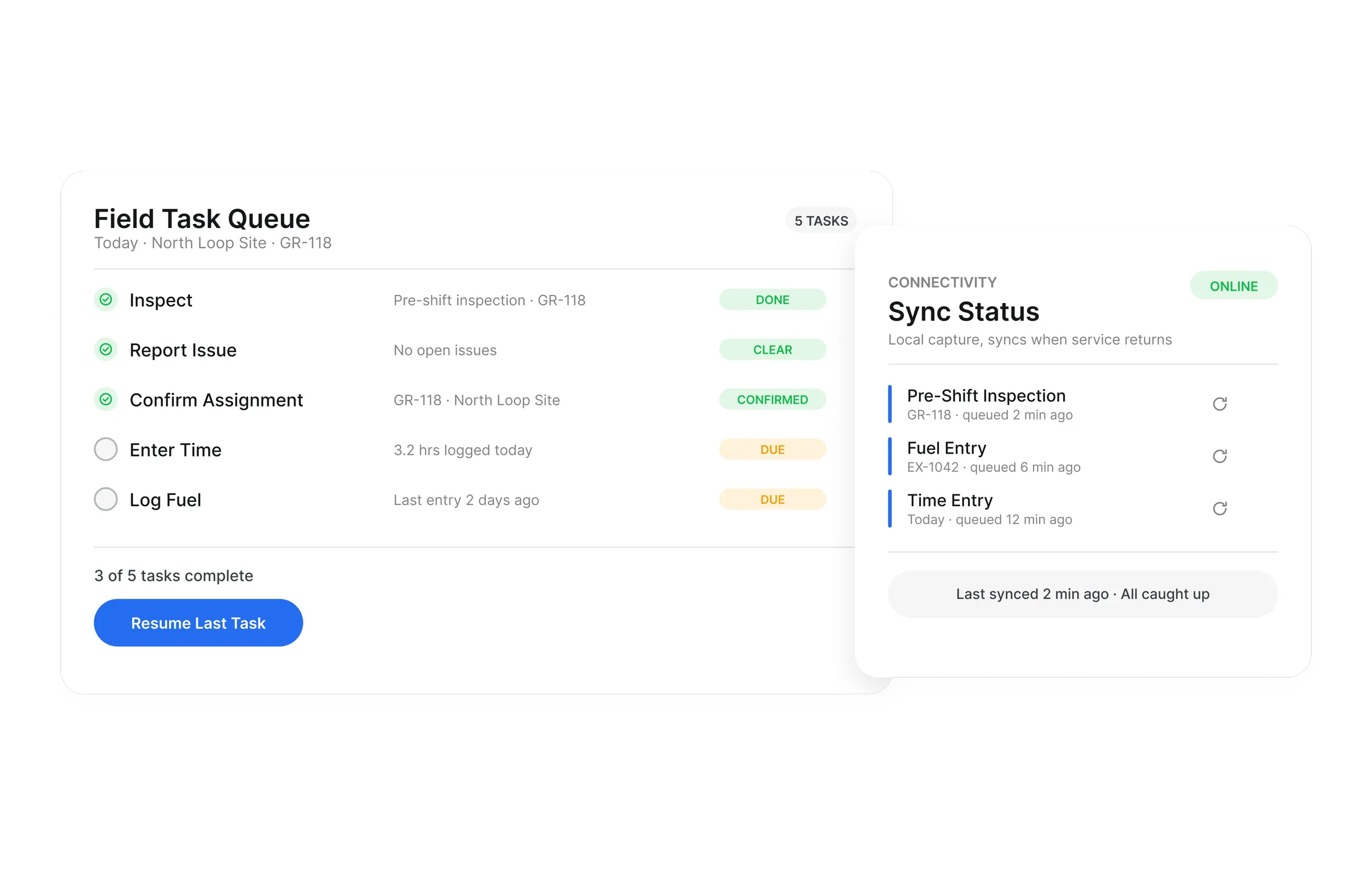Click the DUE badge for Log Fuel

pos(772,500)
